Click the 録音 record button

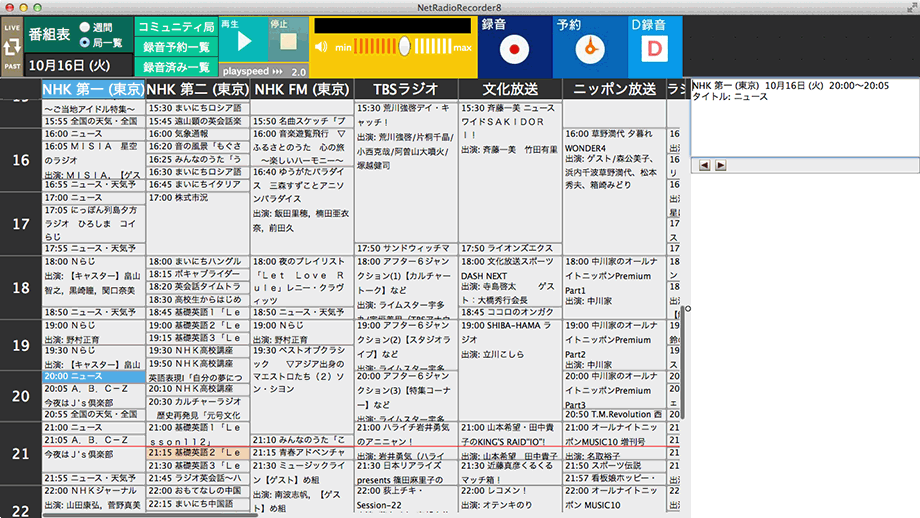pos(514,49)
